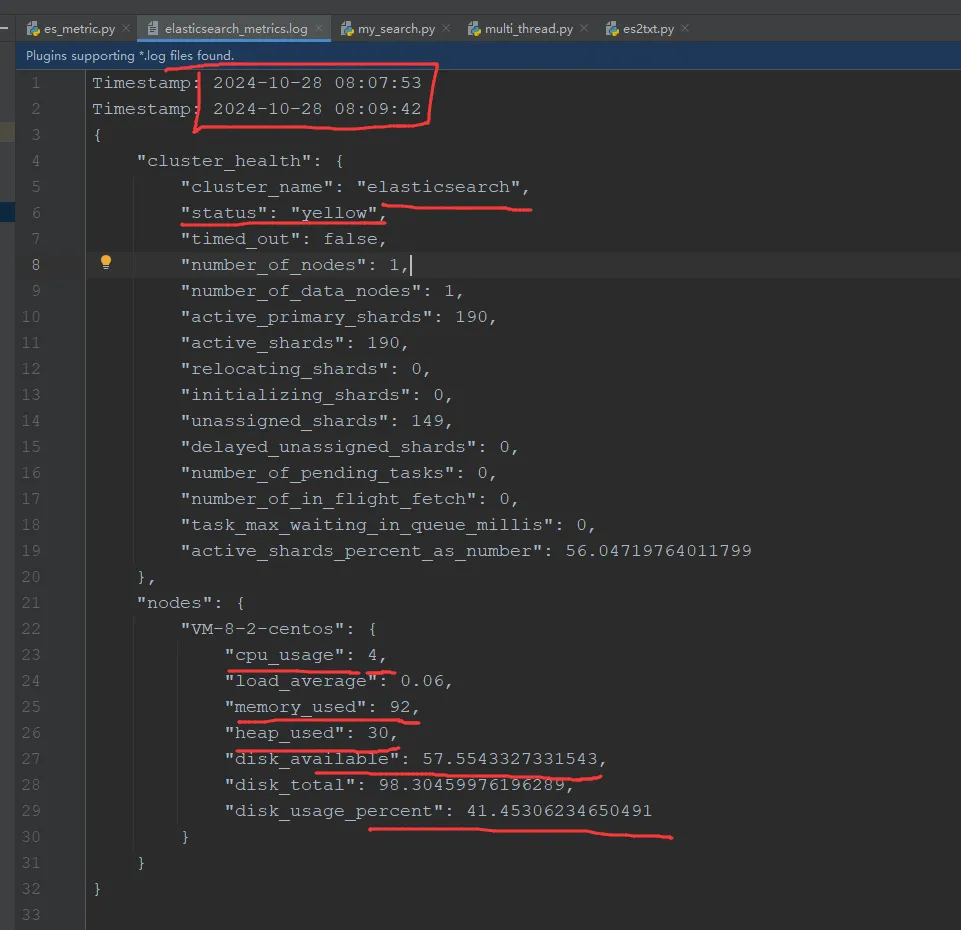Click the disk_usage_percent value 41.45306234650491

(559, 811)
